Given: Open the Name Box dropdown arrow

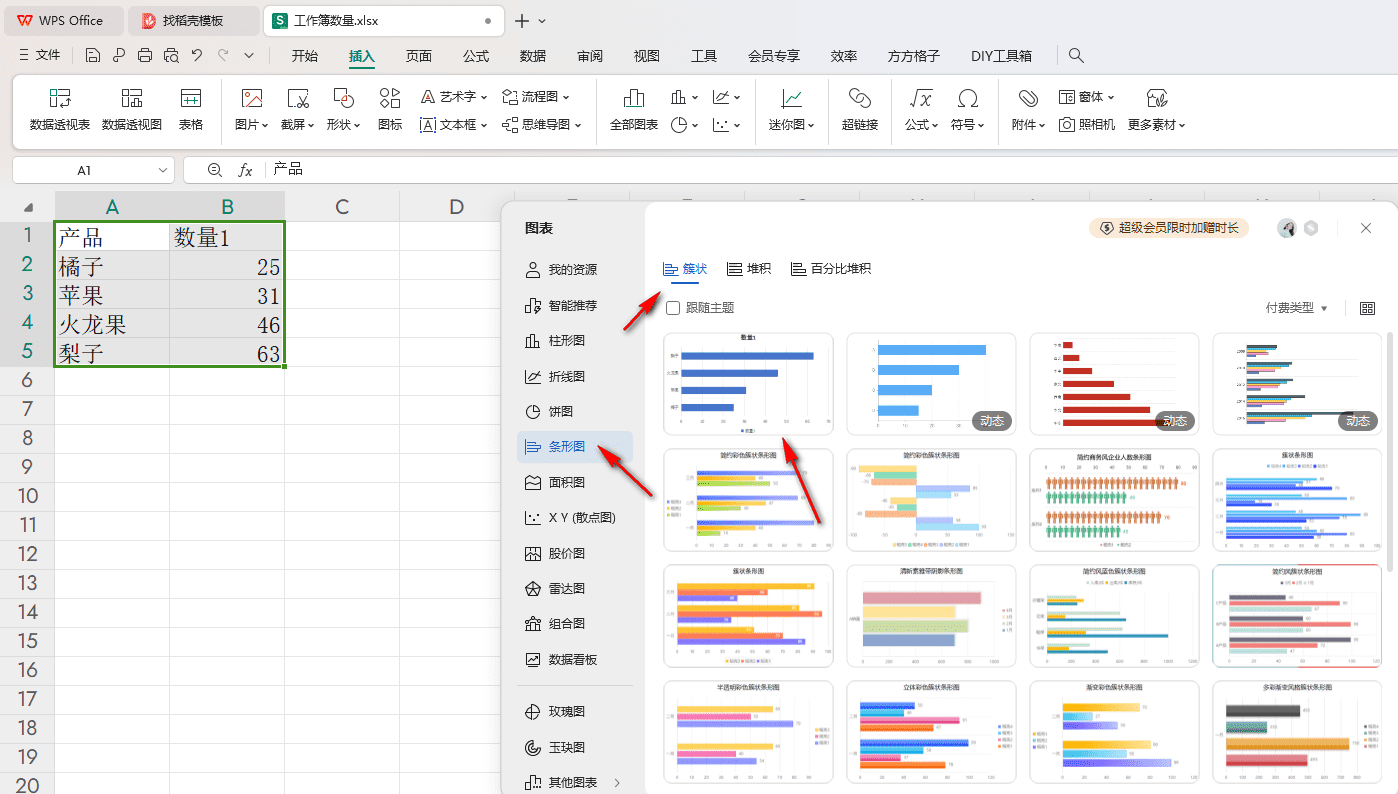Looking at the screenshot, I should click(164, 171).
